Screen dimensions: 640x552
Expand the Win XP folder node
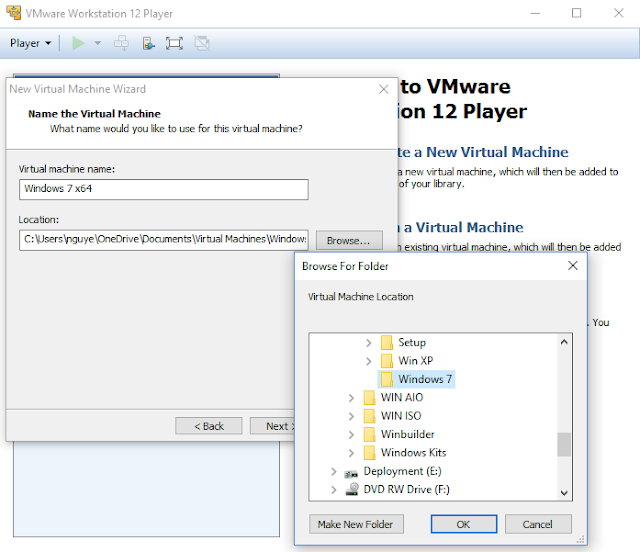tap(369, 361)
